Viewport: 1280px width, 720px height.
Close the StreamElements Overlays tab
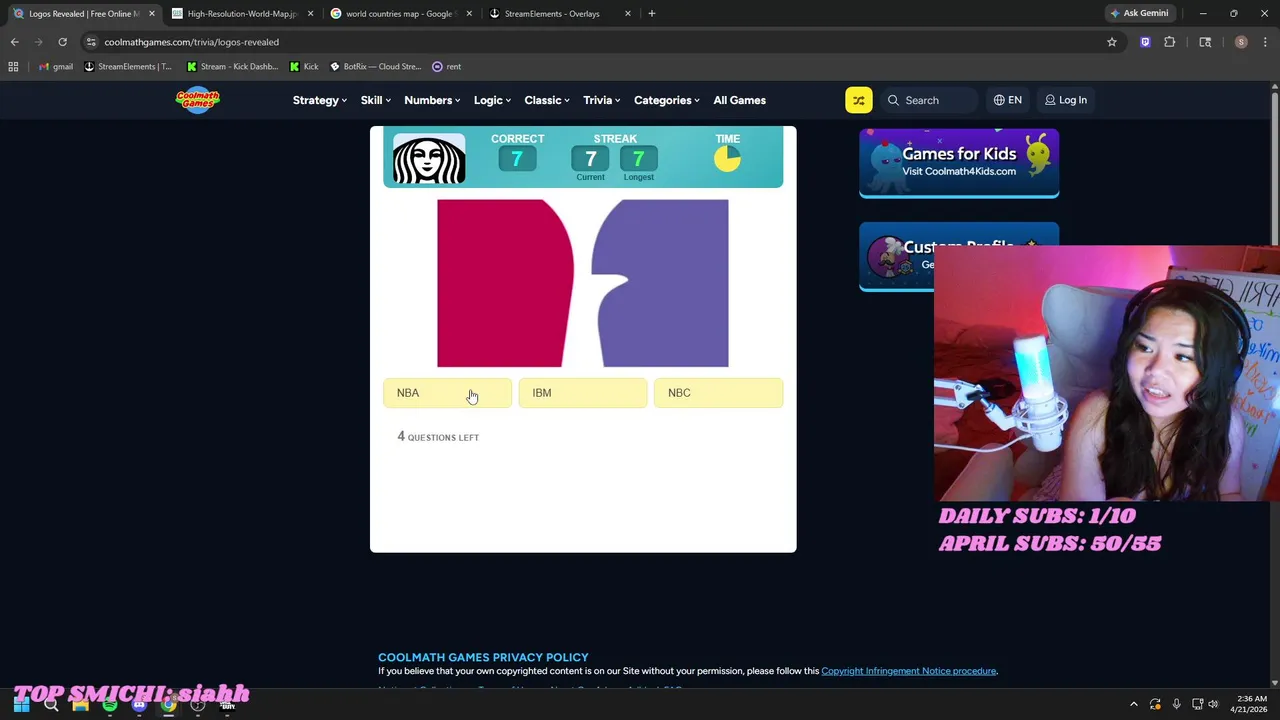(628, 14)
